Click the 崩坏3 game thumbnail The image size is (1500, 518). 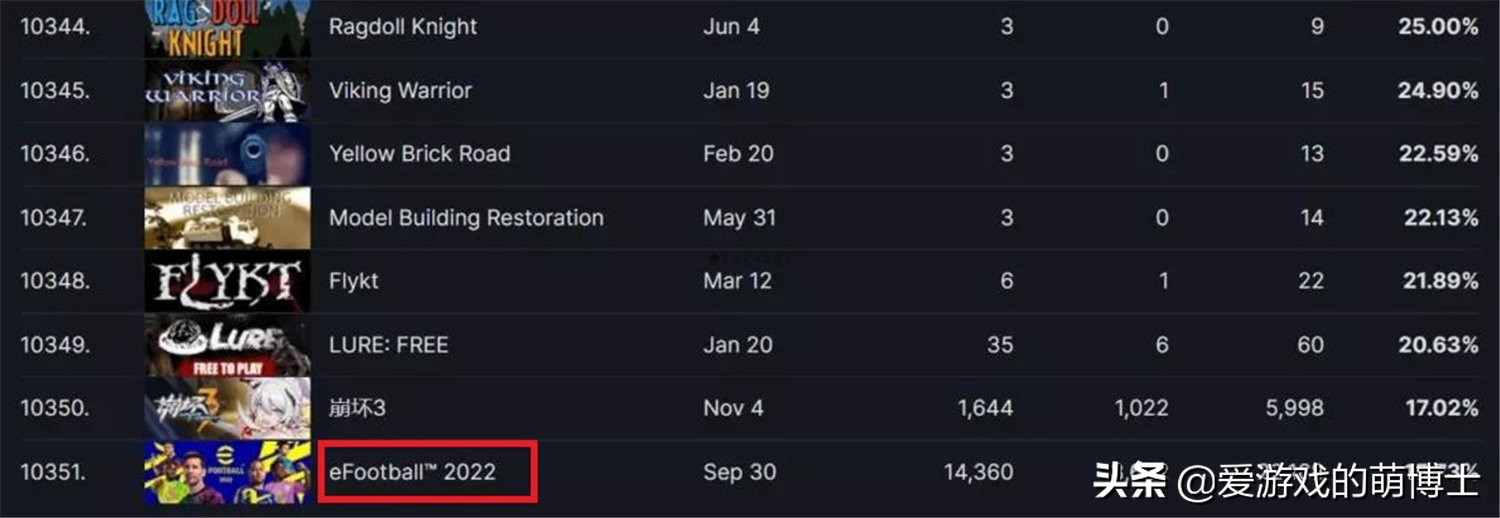point(227,408)
